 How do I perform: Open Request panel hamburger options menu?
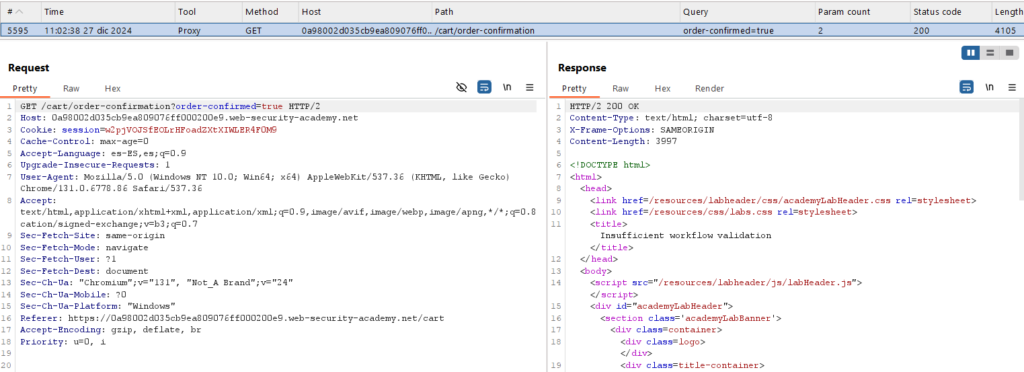(530, 87)
